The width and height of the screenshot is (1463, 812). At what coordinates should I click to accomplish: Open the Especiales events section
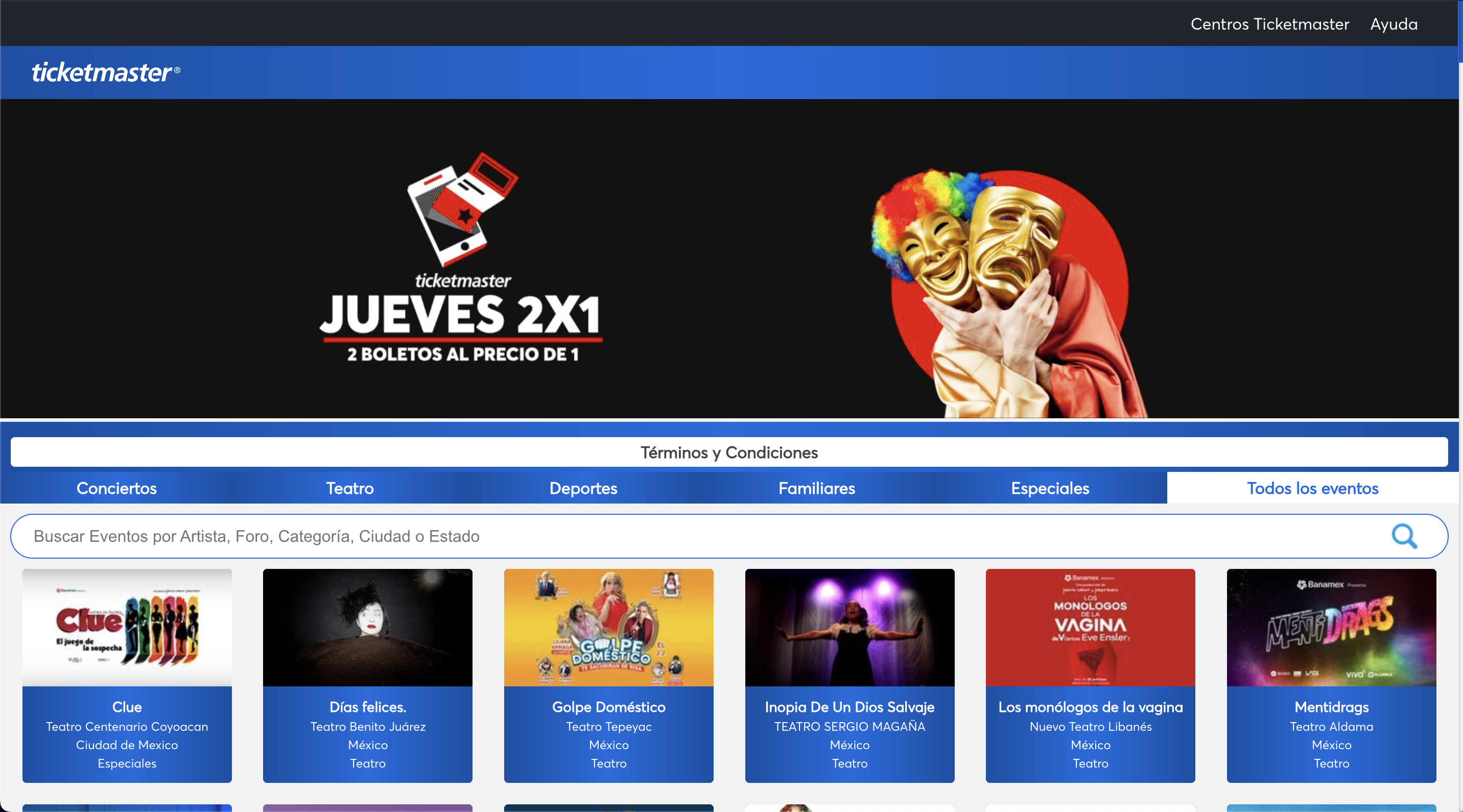point(1050,488)
